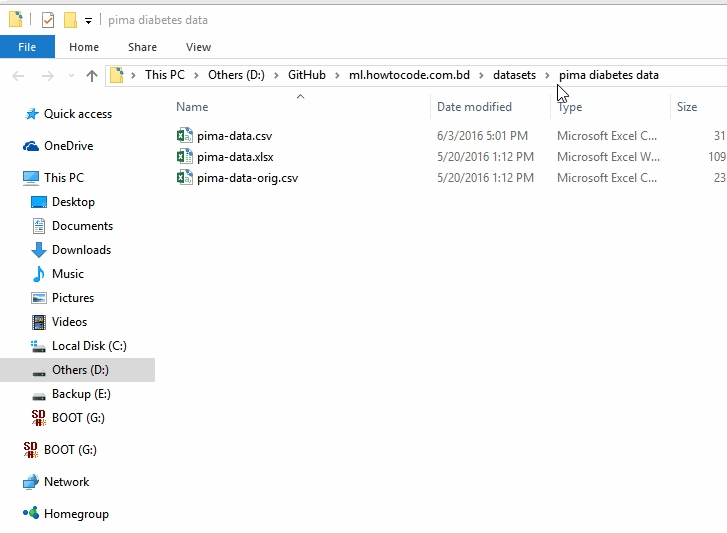Screen dimensions: 727x533
Task: Open the File menu
Action: tap(27, 47)
